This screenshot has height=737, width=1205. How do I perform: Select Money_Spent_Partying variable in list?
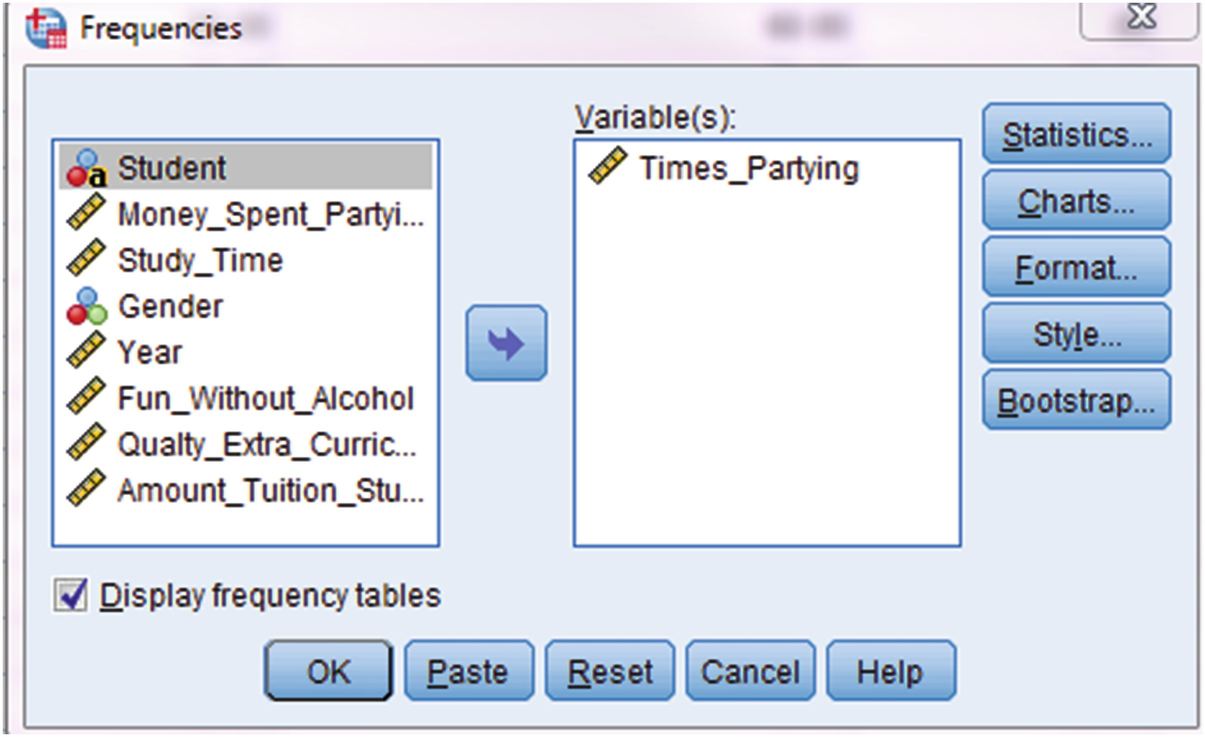[270, 214]
